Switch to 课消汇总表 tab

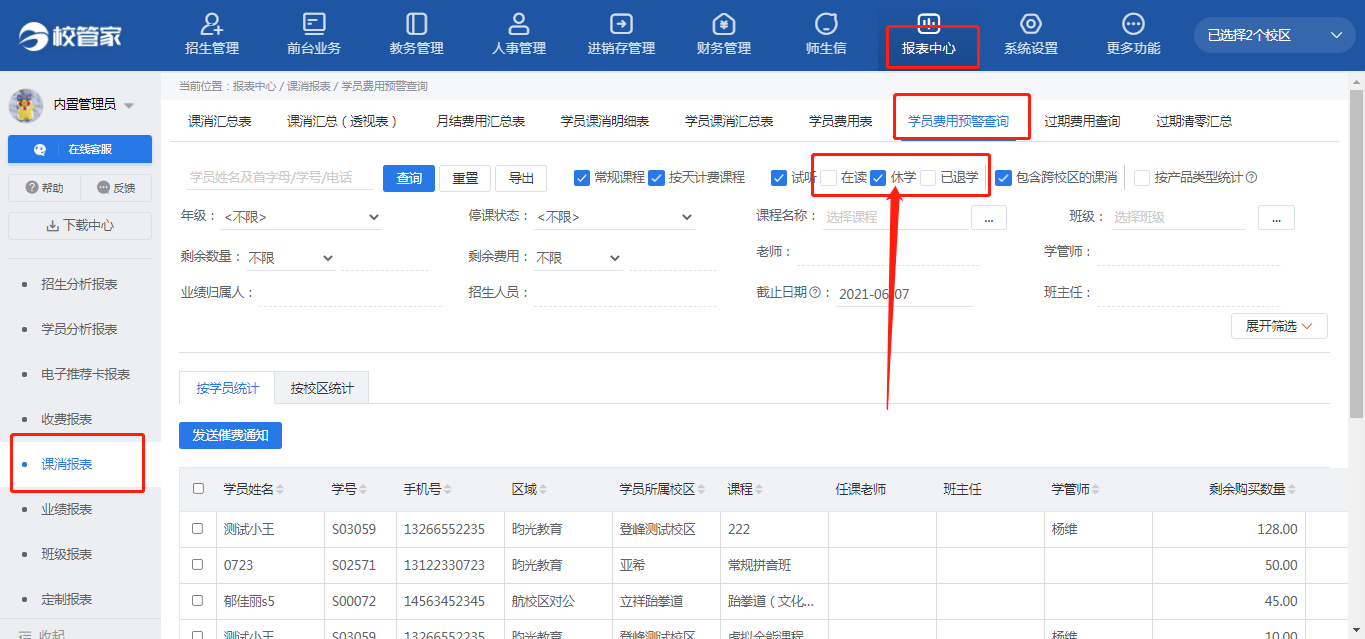(x=220, y=121)
